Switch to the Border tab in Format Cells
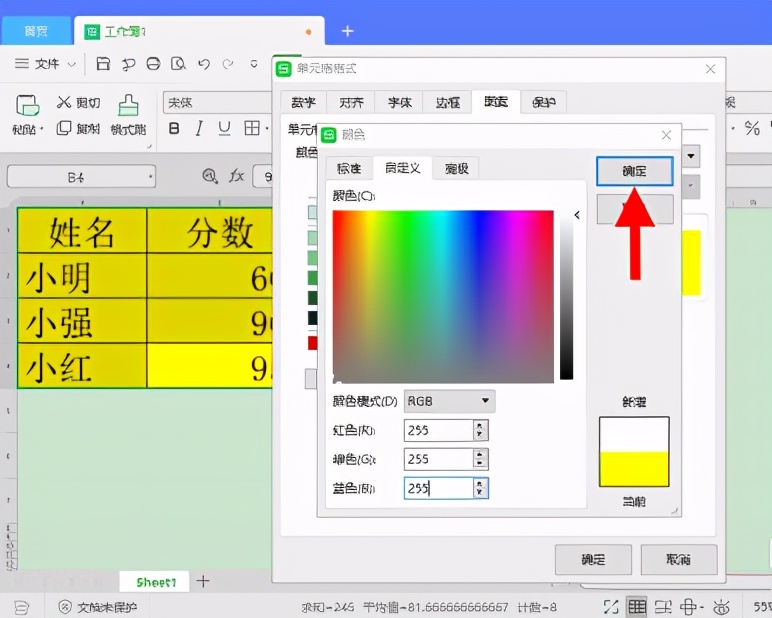The width and height of the screenshot is (772, 618). pyautogui.click(x=448, y=102)
